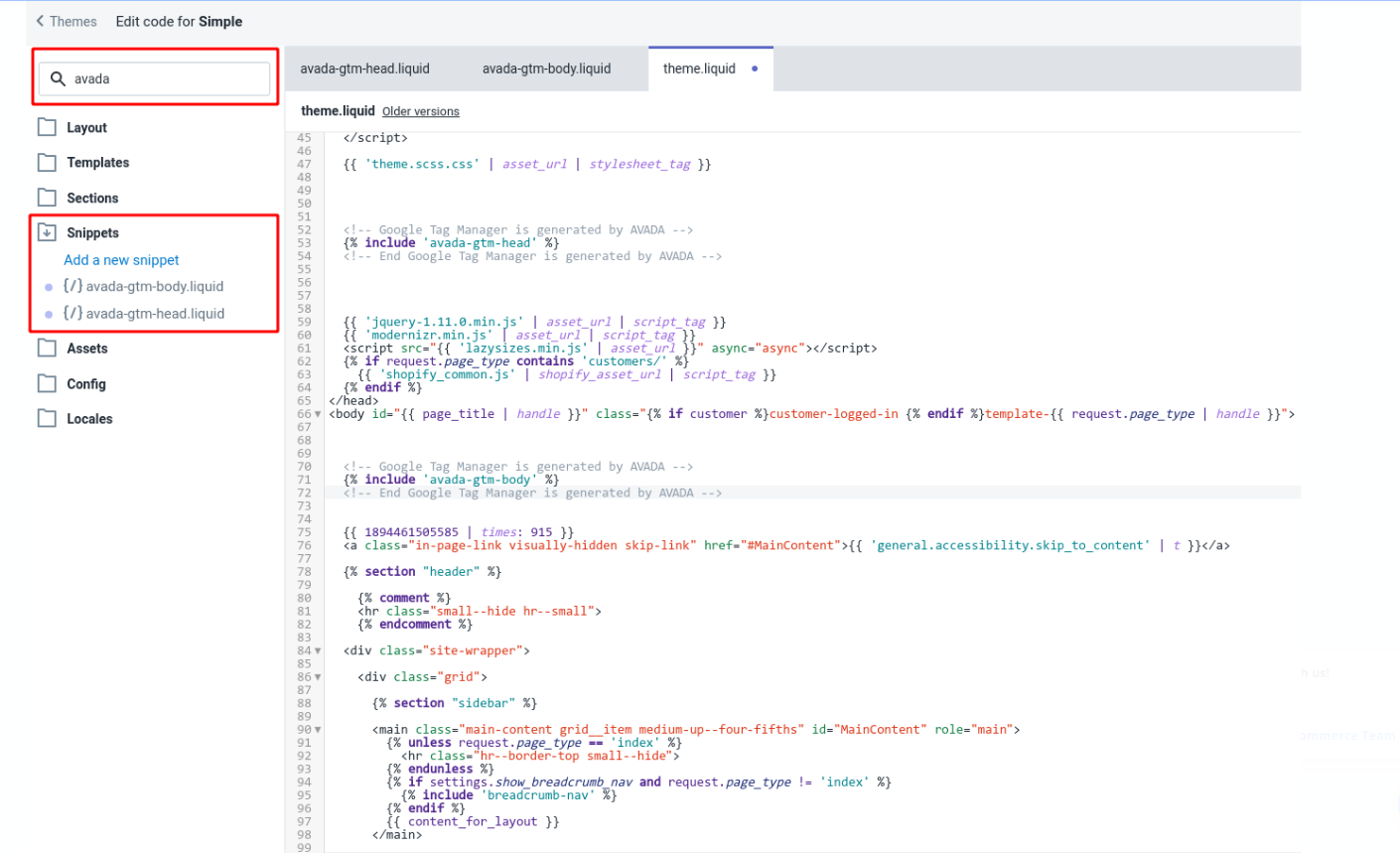Image resolution: width=1400 pixels, height=853 pixels.
Task: Open Older versions link
Action: tap(421, 111)
